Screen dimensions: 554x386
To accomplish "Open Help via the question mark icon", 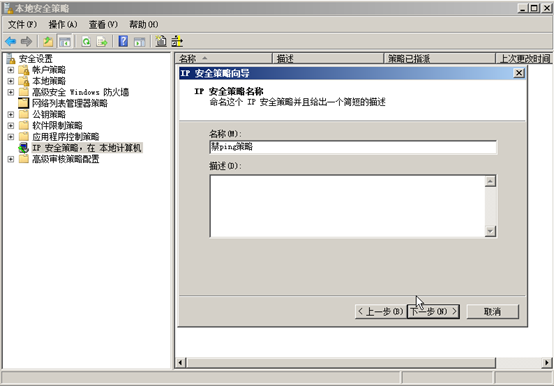I will [123, 41].
